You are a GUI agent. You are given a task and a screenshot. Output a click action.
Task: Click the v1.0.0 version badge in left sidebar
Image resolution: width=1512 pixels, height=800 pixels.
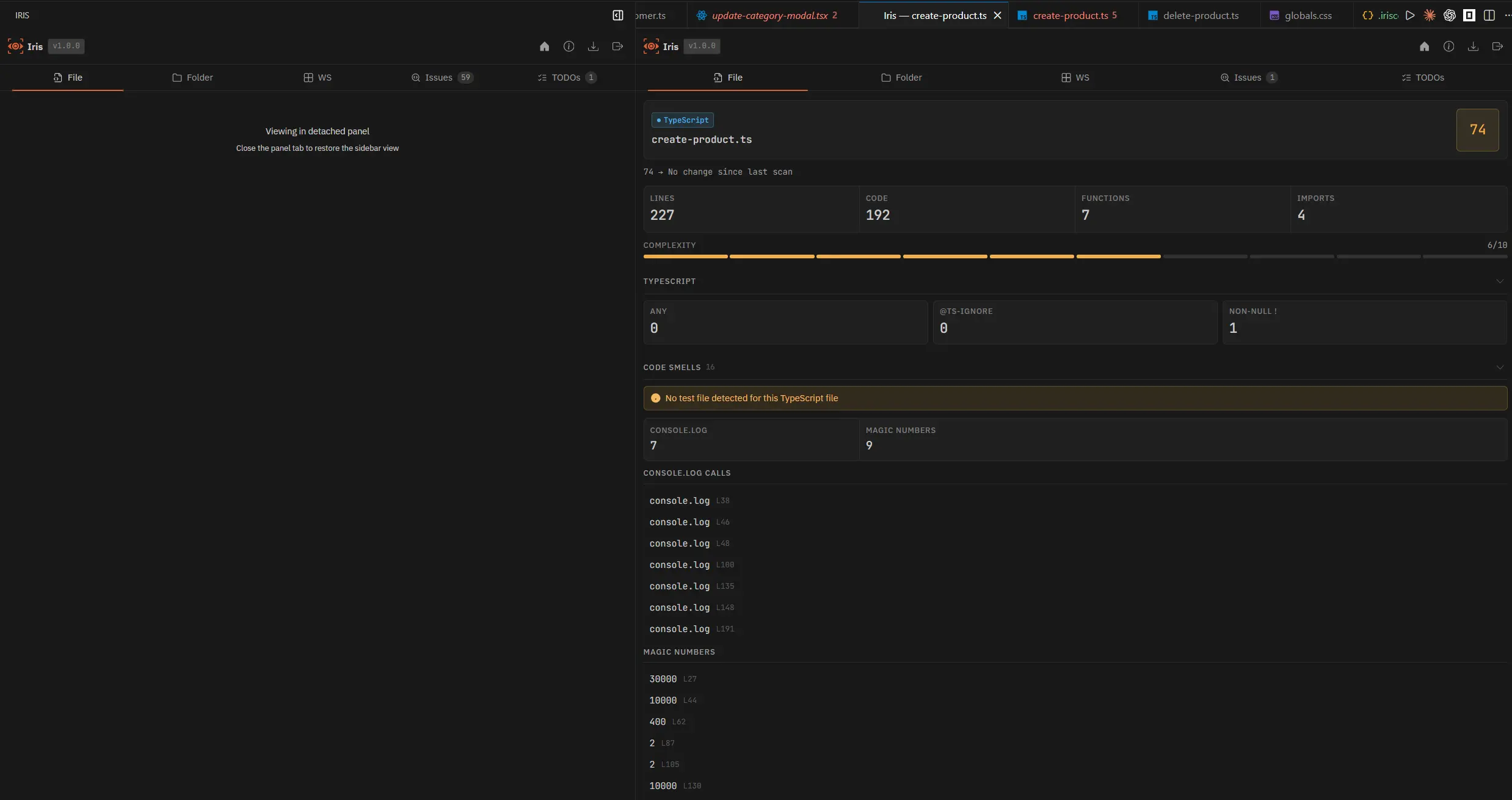tap(66, 46)
